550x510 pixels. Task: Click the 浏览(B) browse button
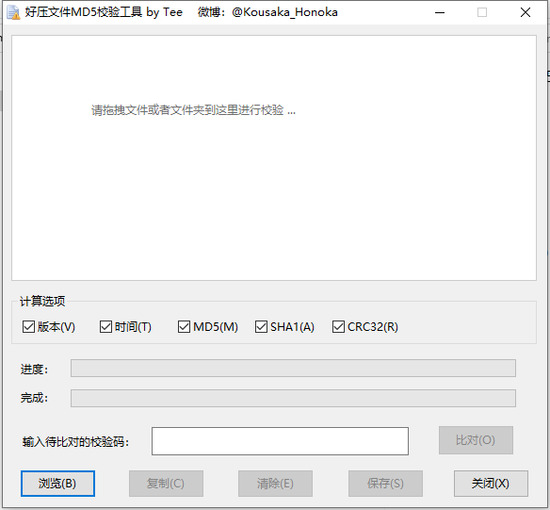click(58, 483)
